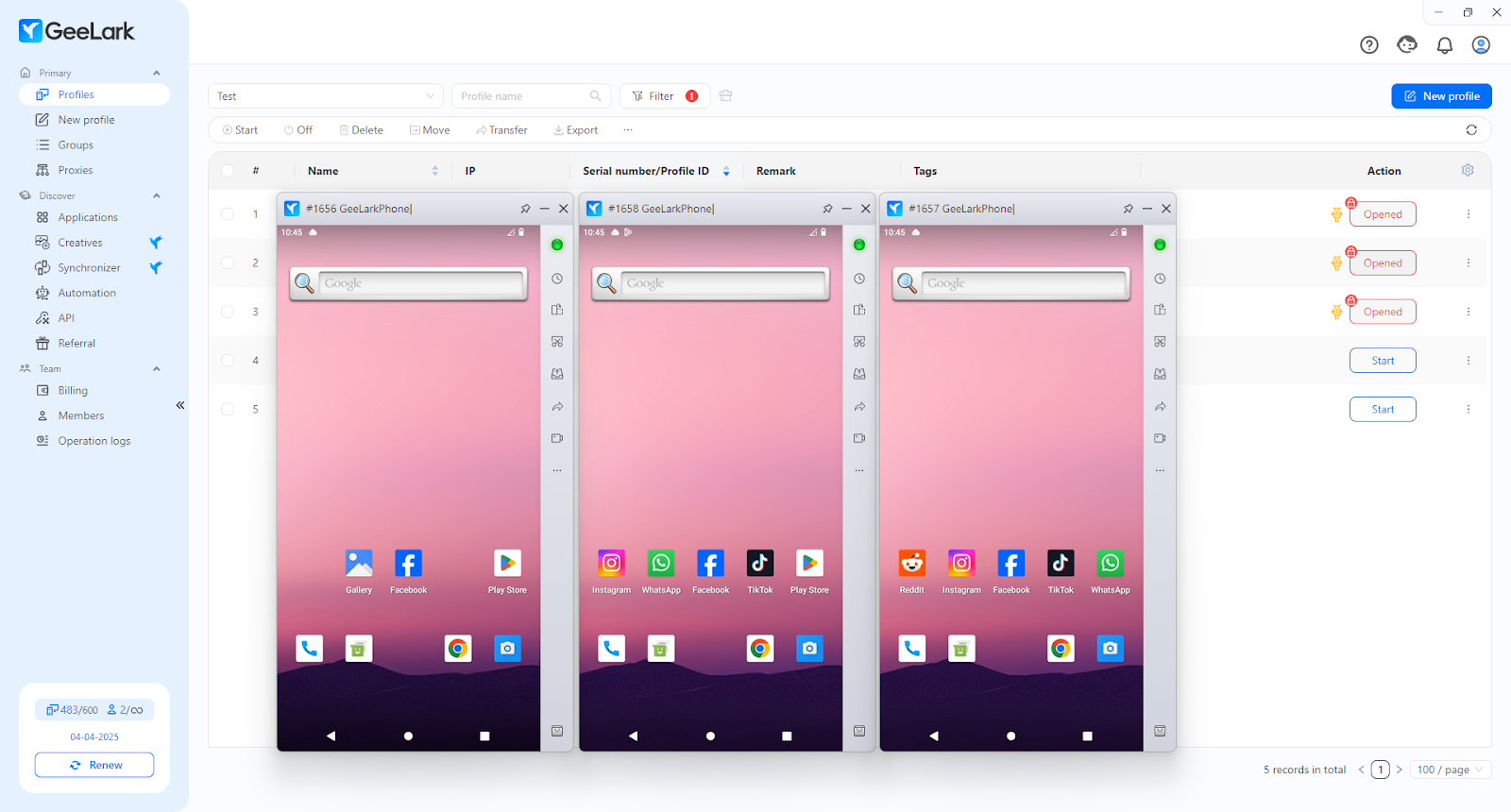Open Phone dialer in phone #1658
Viewport: 1511px width, 812px height.
[x=611, y=649]
